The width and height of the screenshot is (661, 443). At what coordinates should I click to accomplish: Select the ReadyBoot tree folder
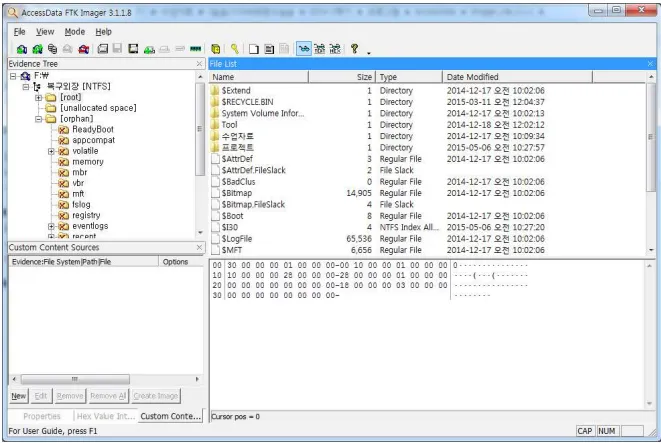tap(93, 130)
